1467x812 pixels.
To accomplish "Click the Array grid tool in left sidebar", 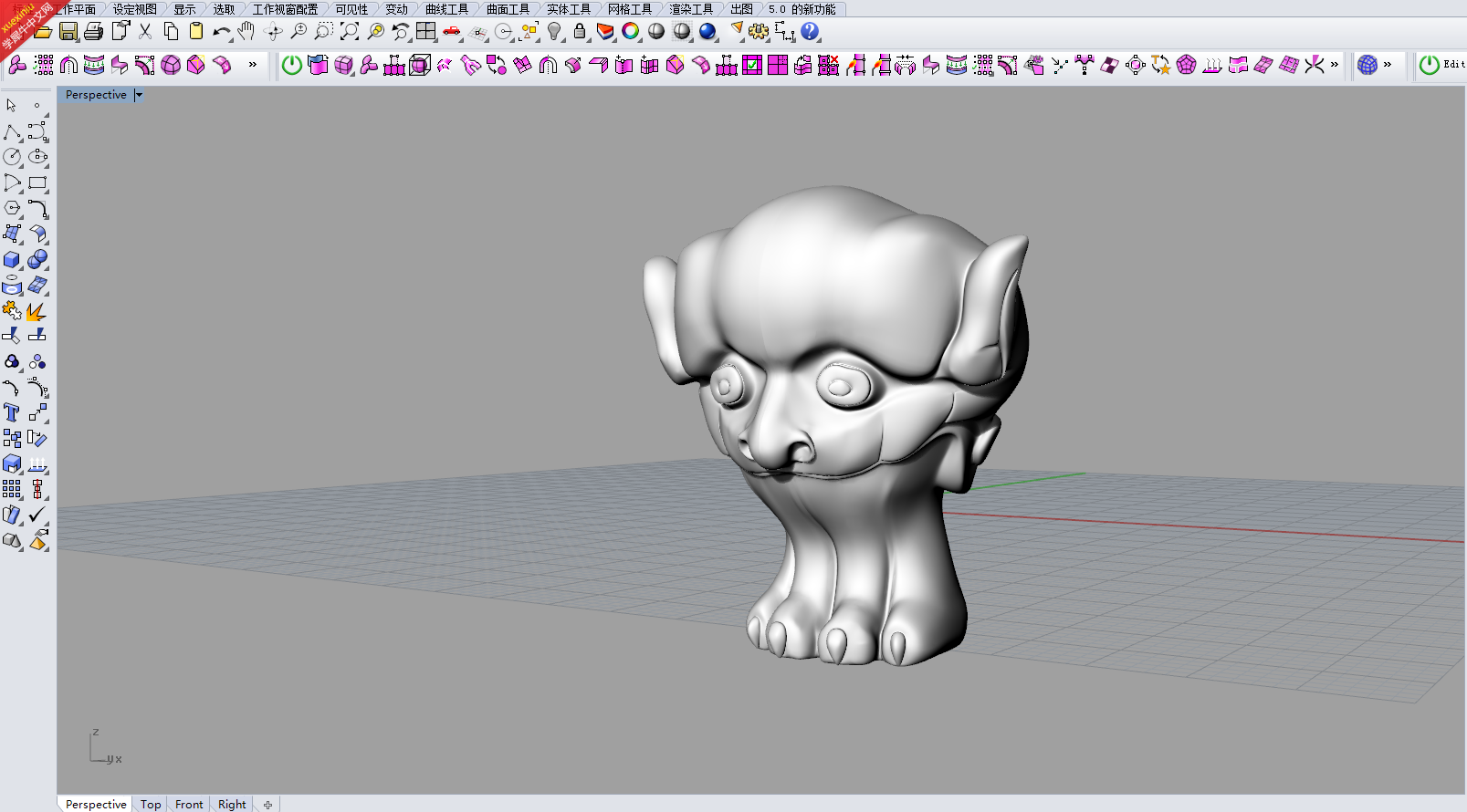I will 12,490.
